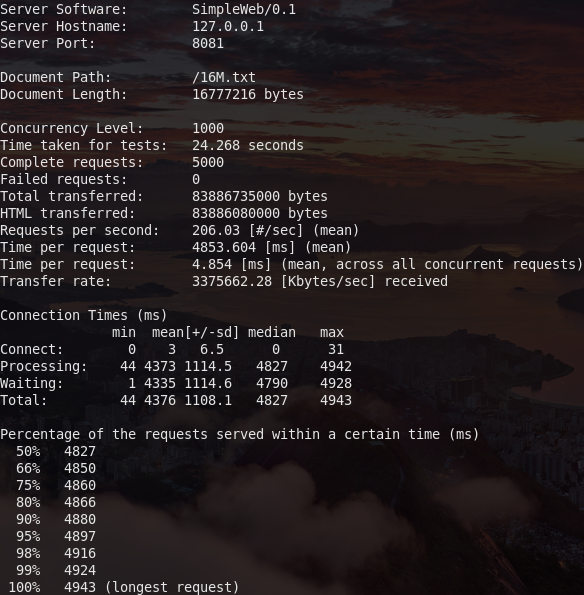The width and height of the screenshot is (584, 595).
Task: Select the 75% percentile value 4860
Action: coord(80,486)
